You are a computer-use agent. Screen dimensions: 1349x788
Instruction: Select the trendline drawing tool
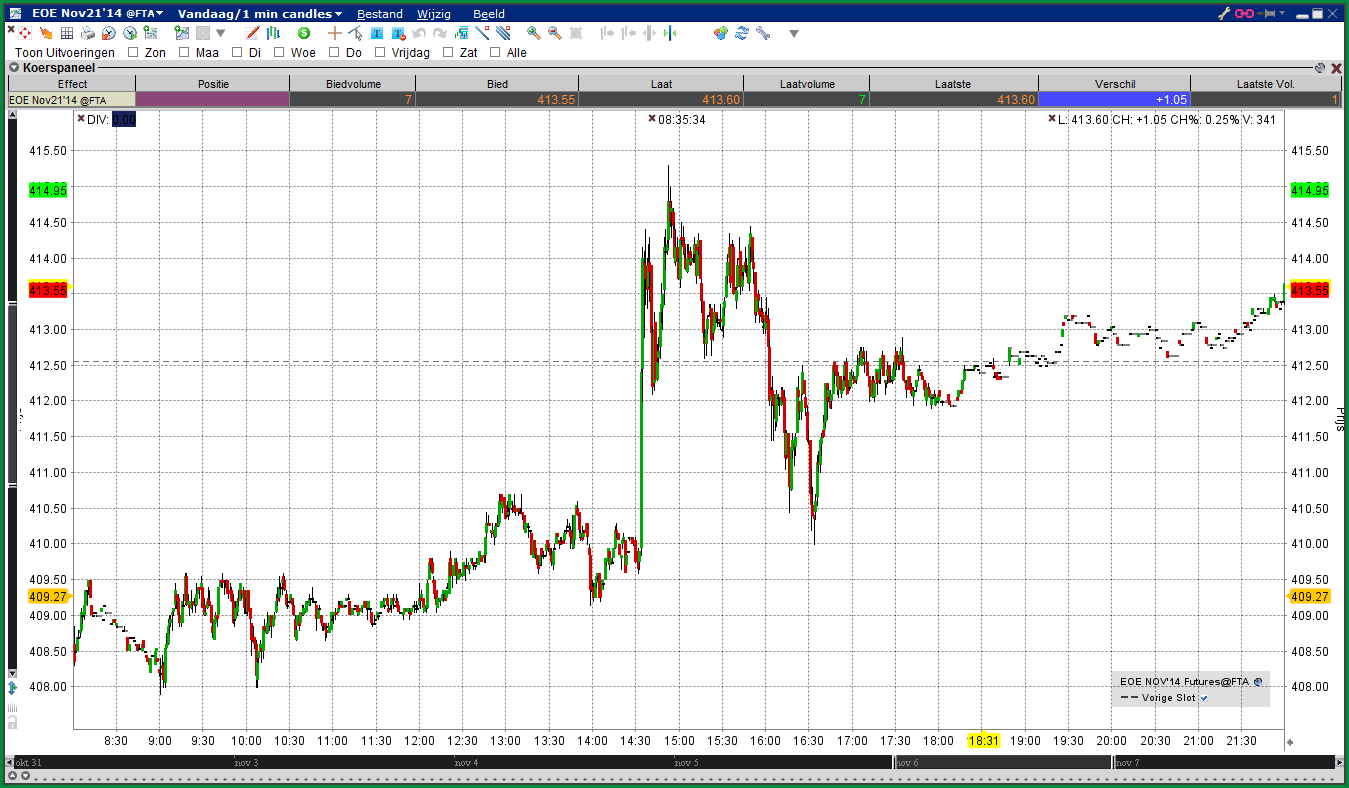point(482,33)
